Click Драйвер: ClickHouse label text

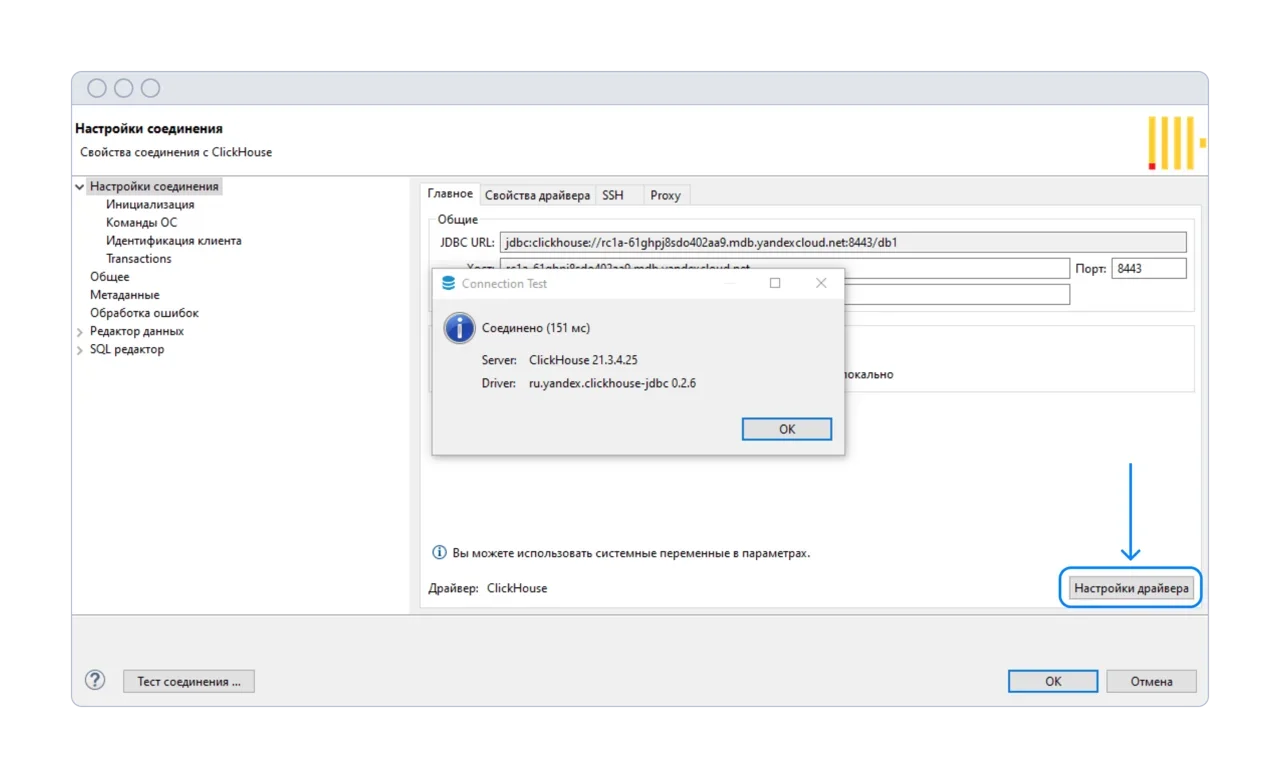point(488,588)
